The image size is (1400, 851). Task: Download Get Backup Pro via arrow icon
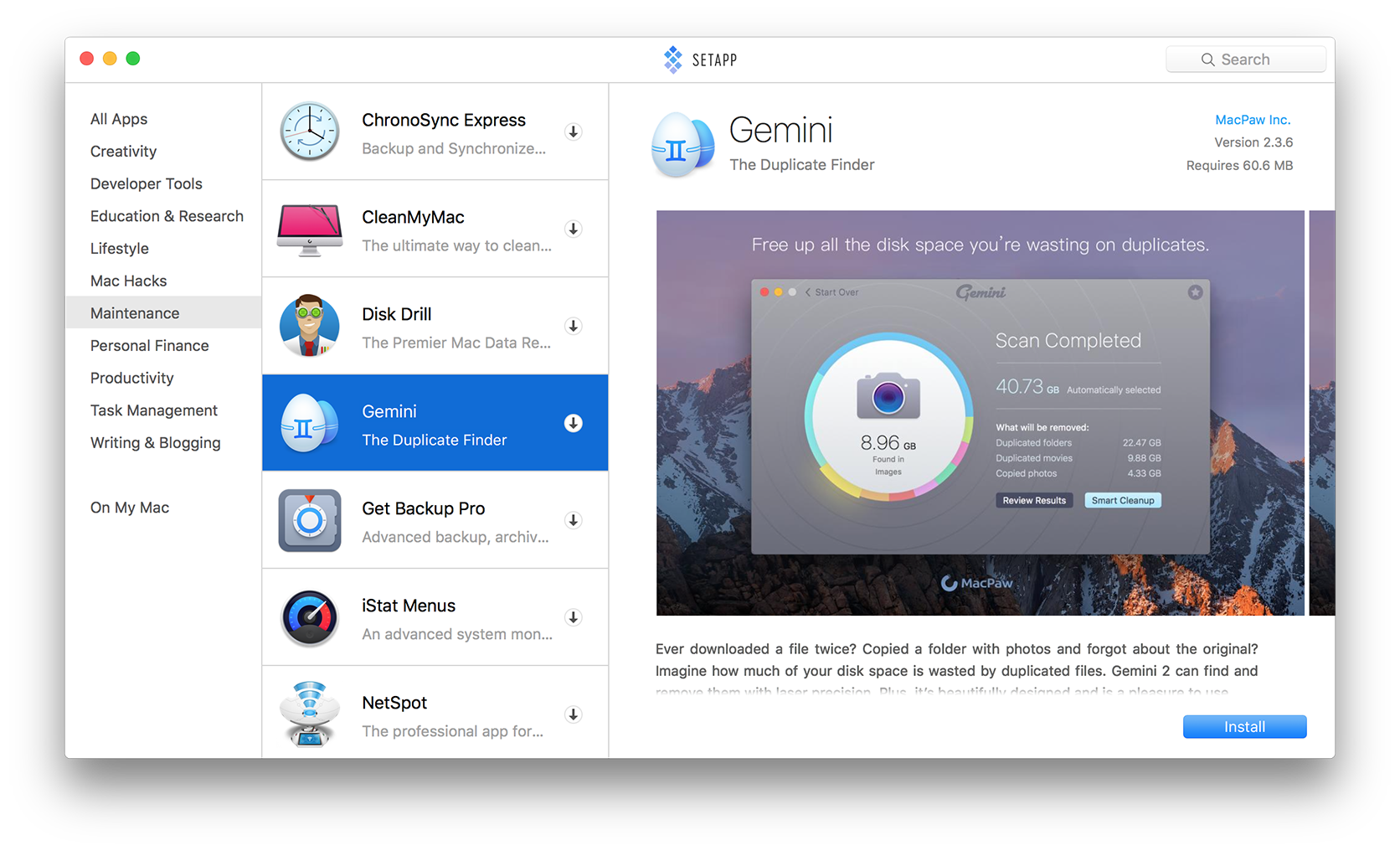[574, 520]
